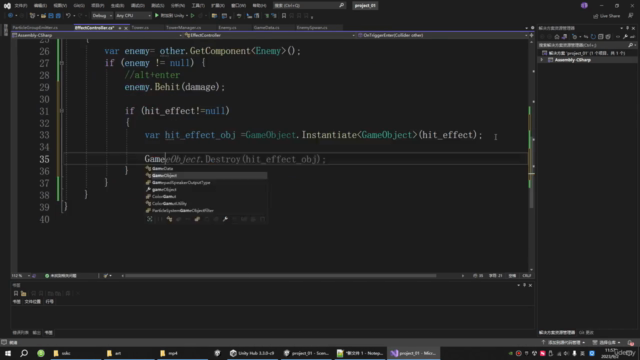Click the Save All toolbar icon
Screen dimensions: 640x360
click(58, 16)
